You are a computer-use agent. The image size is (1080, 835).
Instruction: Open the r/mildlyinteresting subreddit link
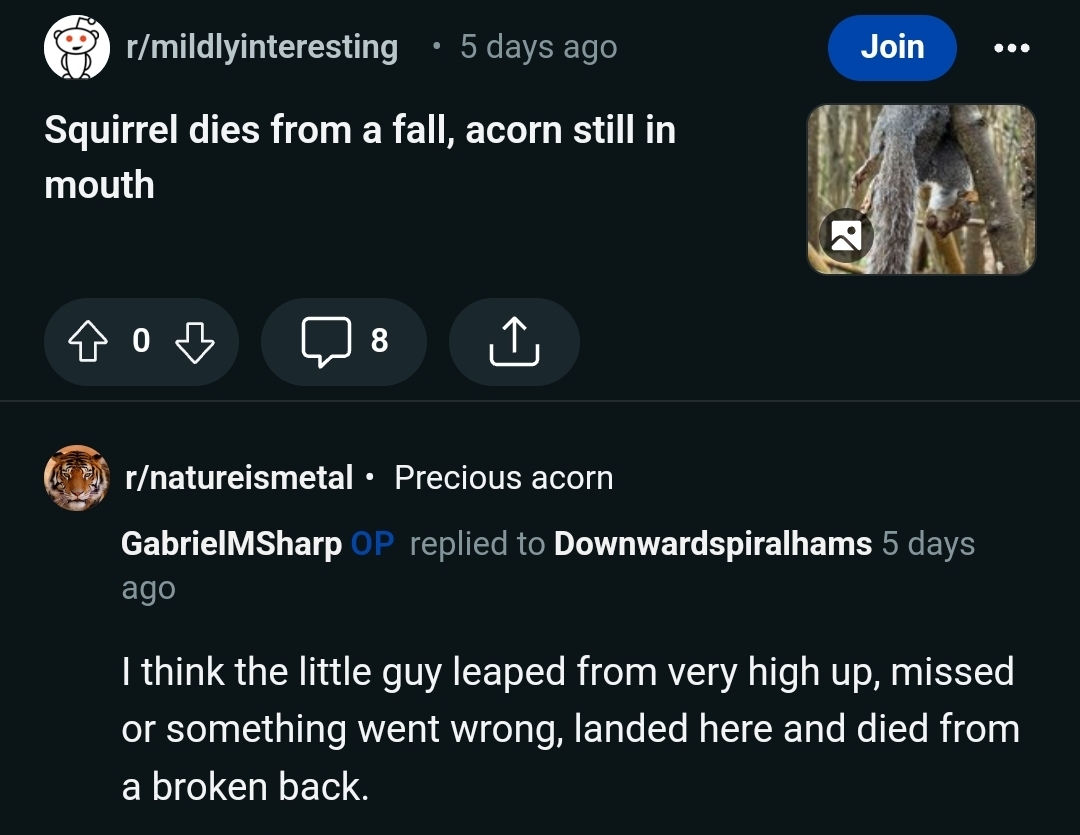click(x=261, y=47)
